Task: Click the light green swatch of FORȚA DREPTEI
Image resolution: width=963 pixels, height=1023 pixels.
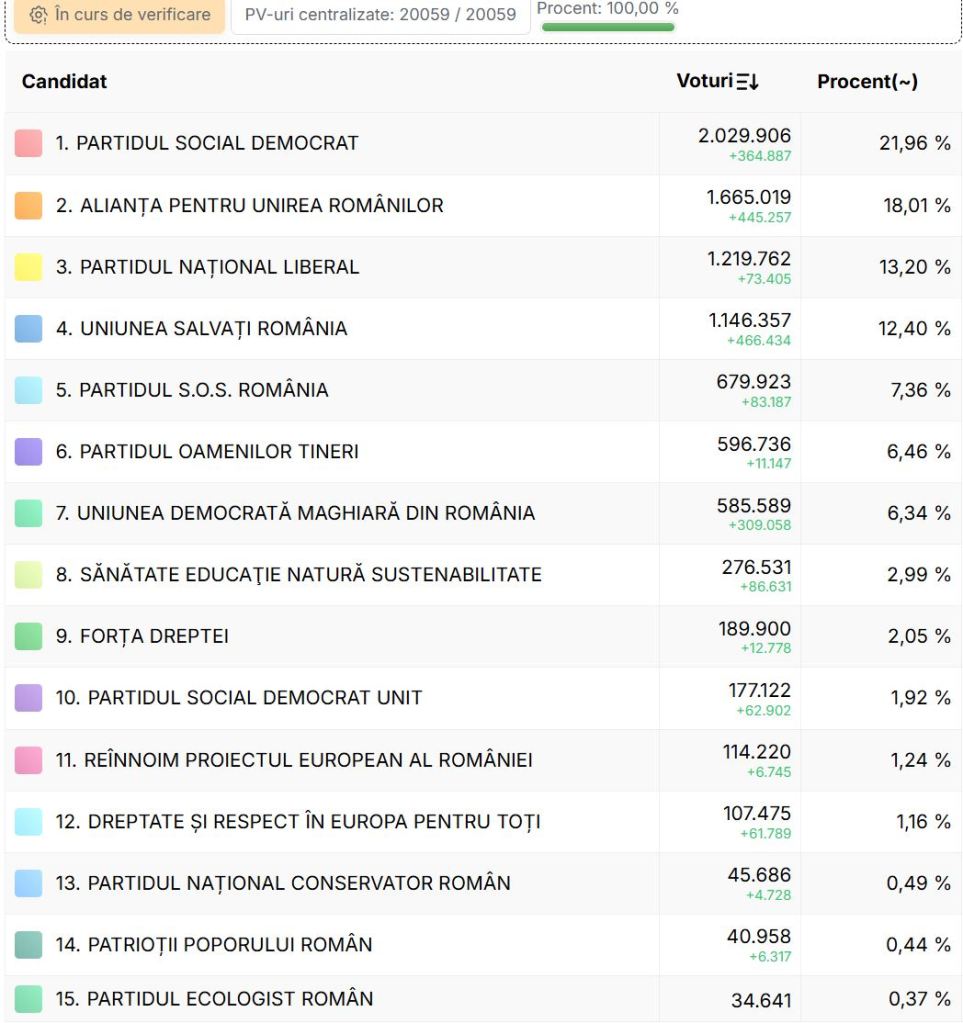Action: tap(28, 636)
